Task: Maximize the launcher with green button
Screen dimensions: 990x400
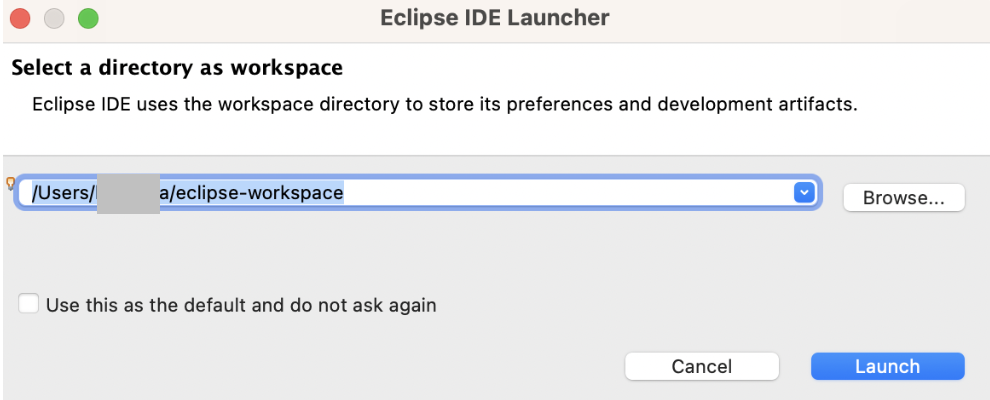Action: [88, 19]
